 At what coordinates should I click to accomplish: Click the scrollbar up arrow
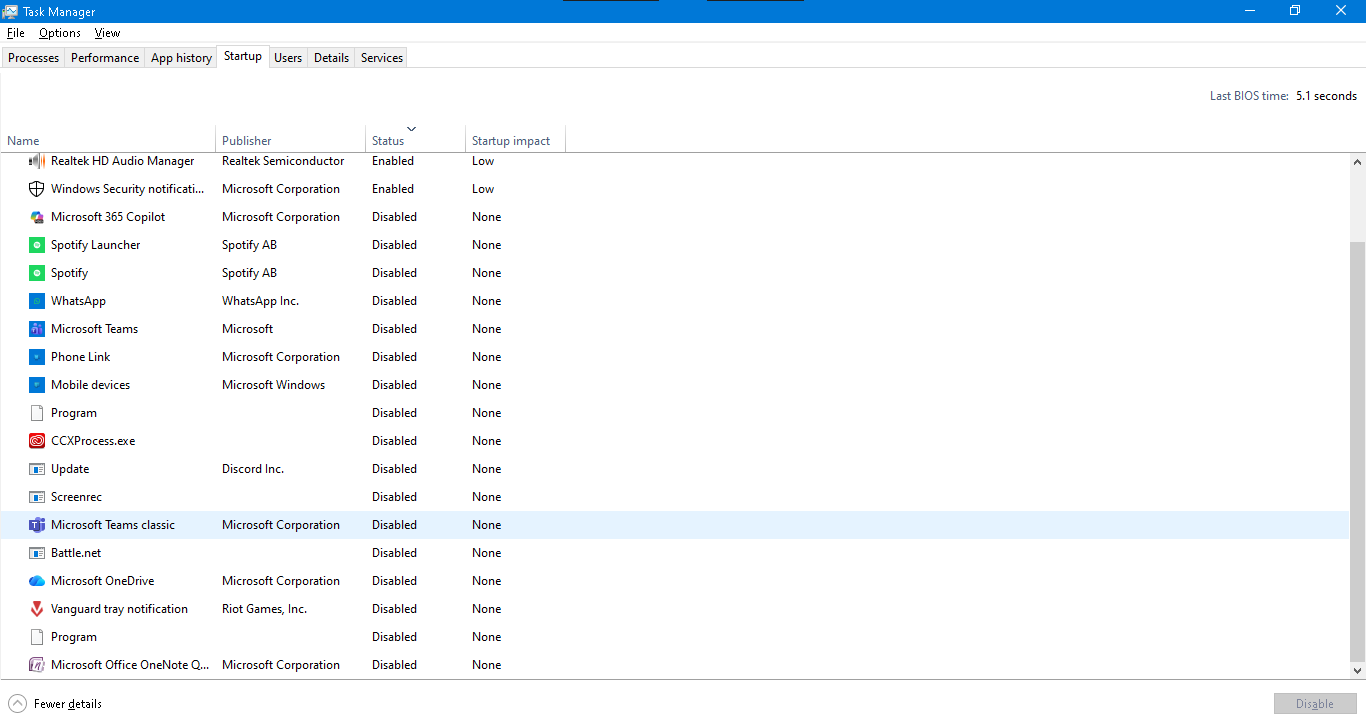(1357, 161)
